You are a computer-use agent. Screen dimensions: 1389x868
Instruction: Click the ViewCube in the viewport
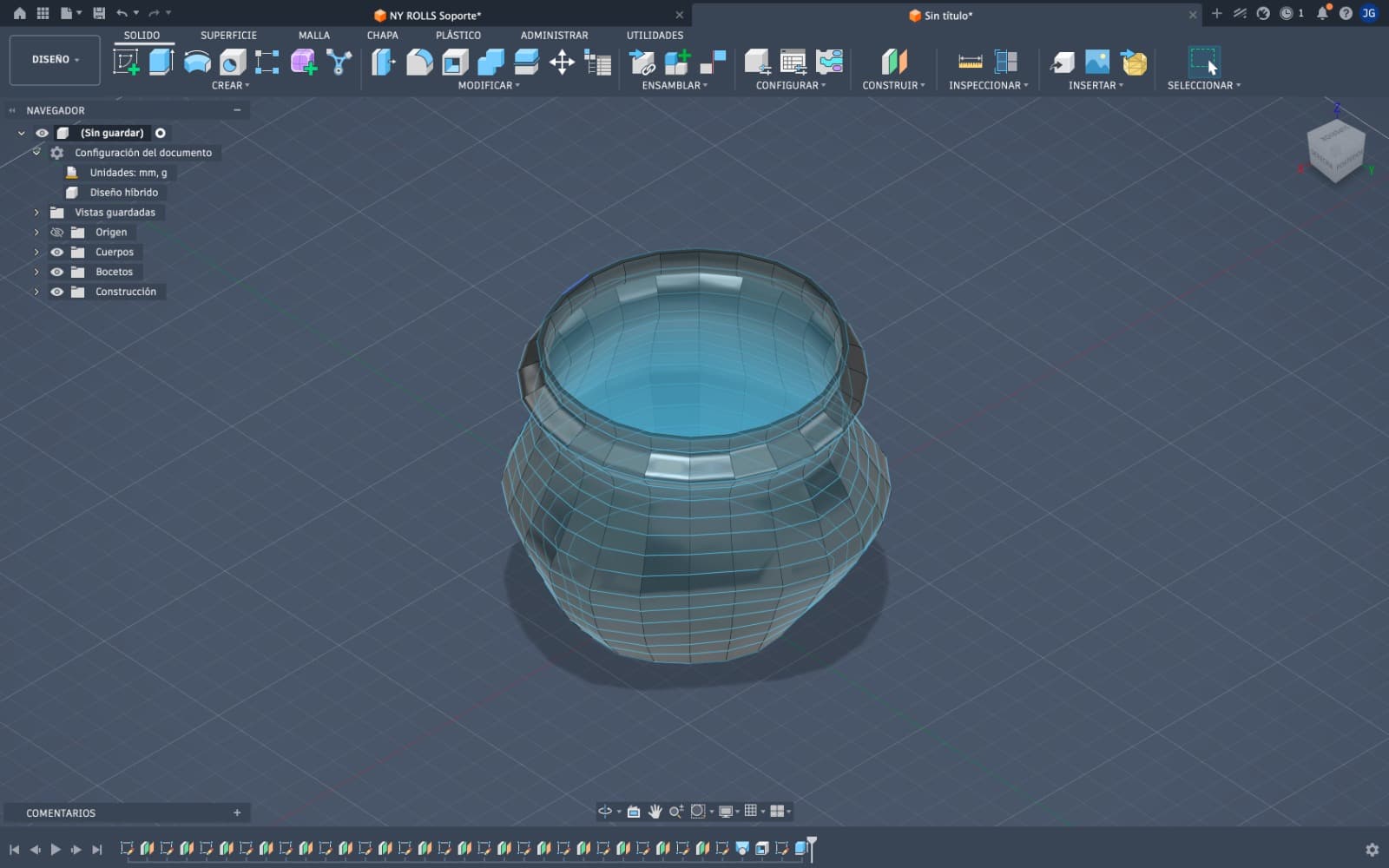point(1336,149)
